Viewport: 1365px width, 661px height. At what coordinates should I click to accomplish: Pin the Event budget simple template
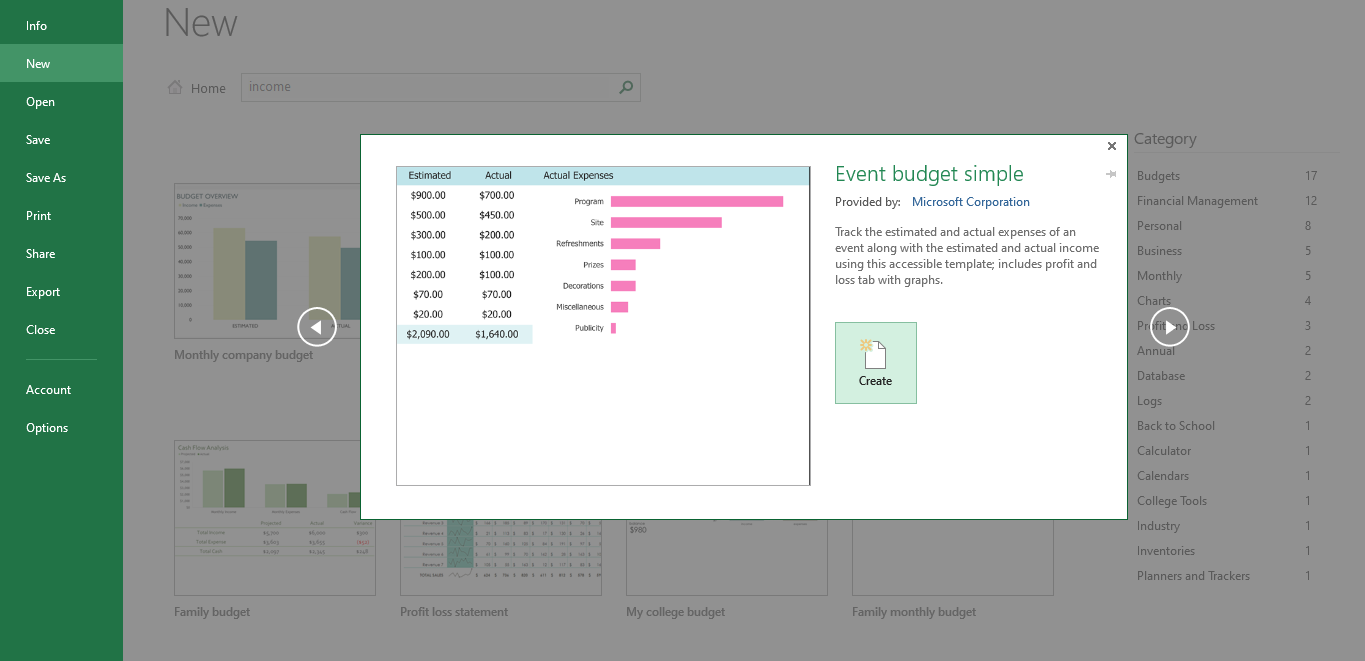click(1111, 175)
